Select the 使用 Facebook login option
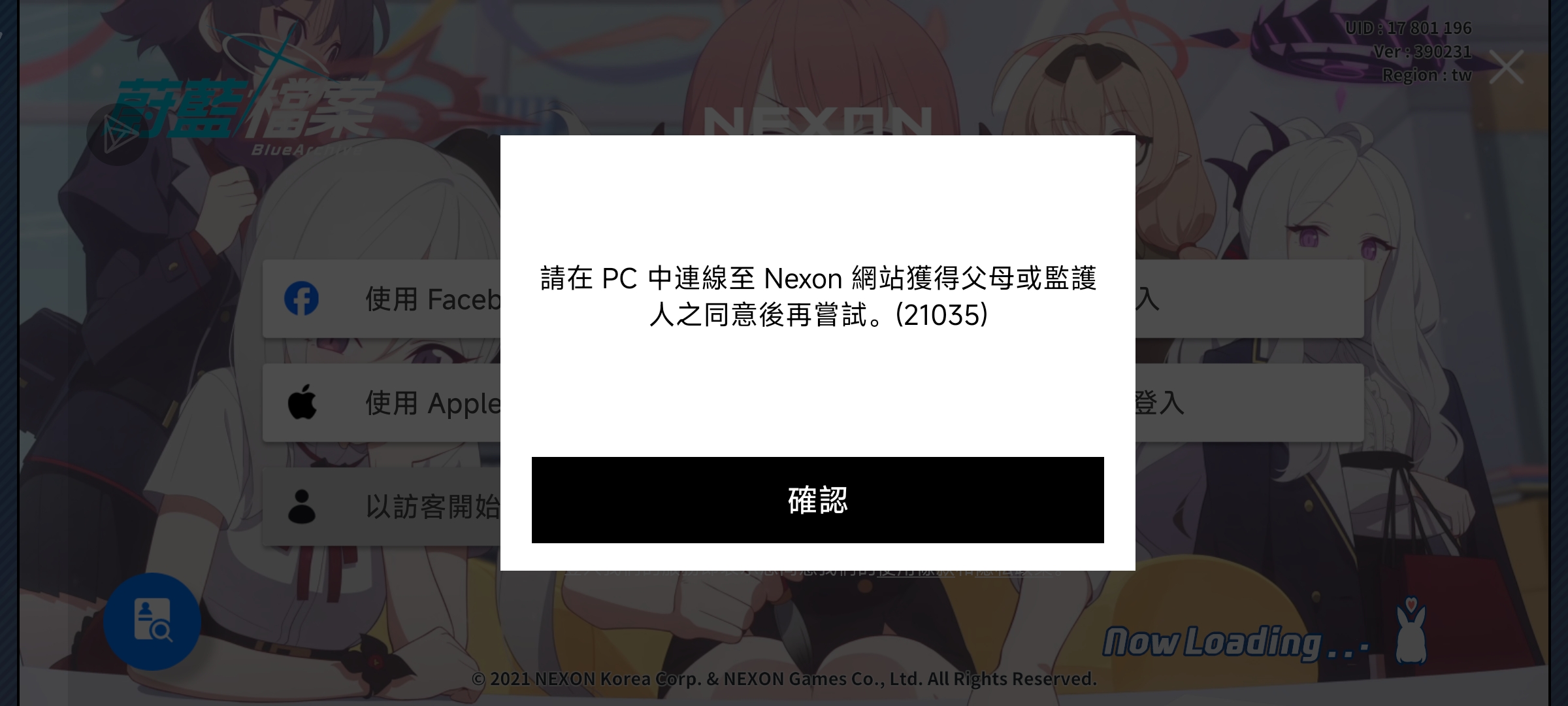1568x706 pixels. [382, 299]
